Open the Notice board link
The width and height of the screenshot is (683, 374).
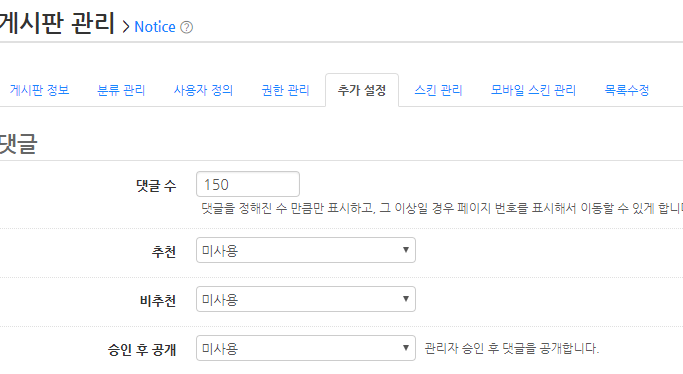click(x=155, y=27)
